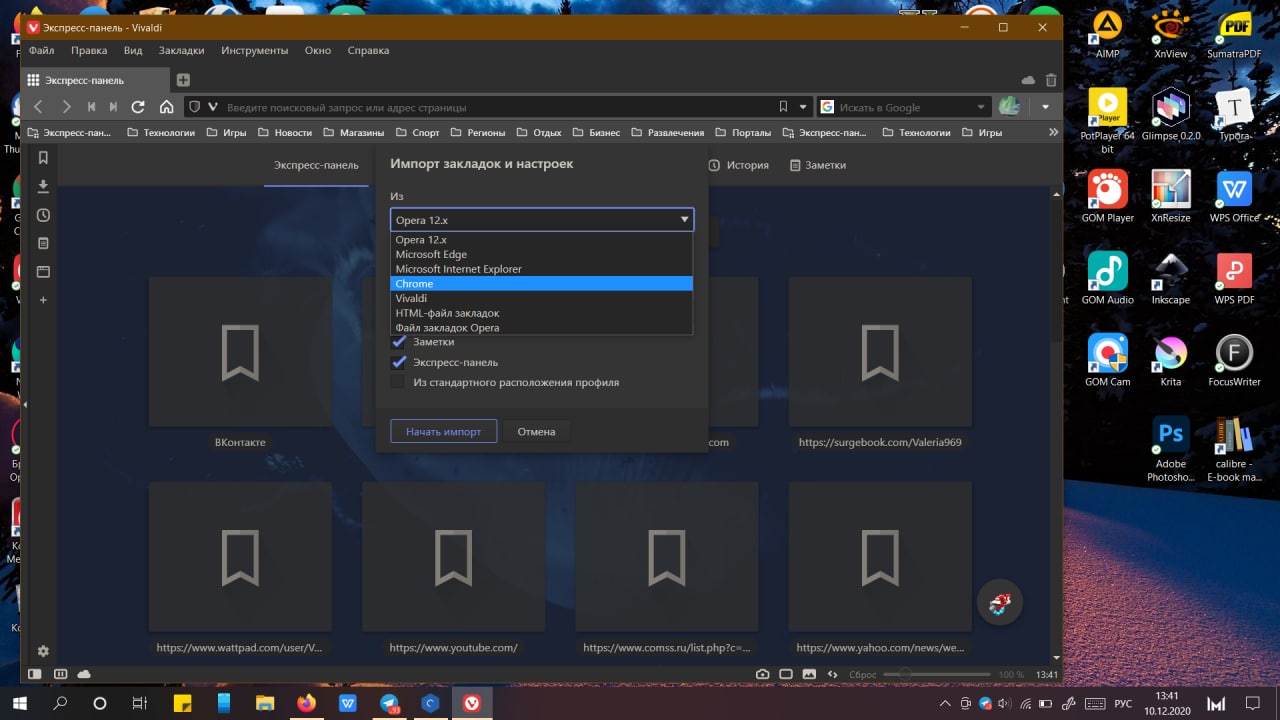This screenshot has width=1280, height=720.
Task: Select Chrome in import source list
Action: pos(541,284)
